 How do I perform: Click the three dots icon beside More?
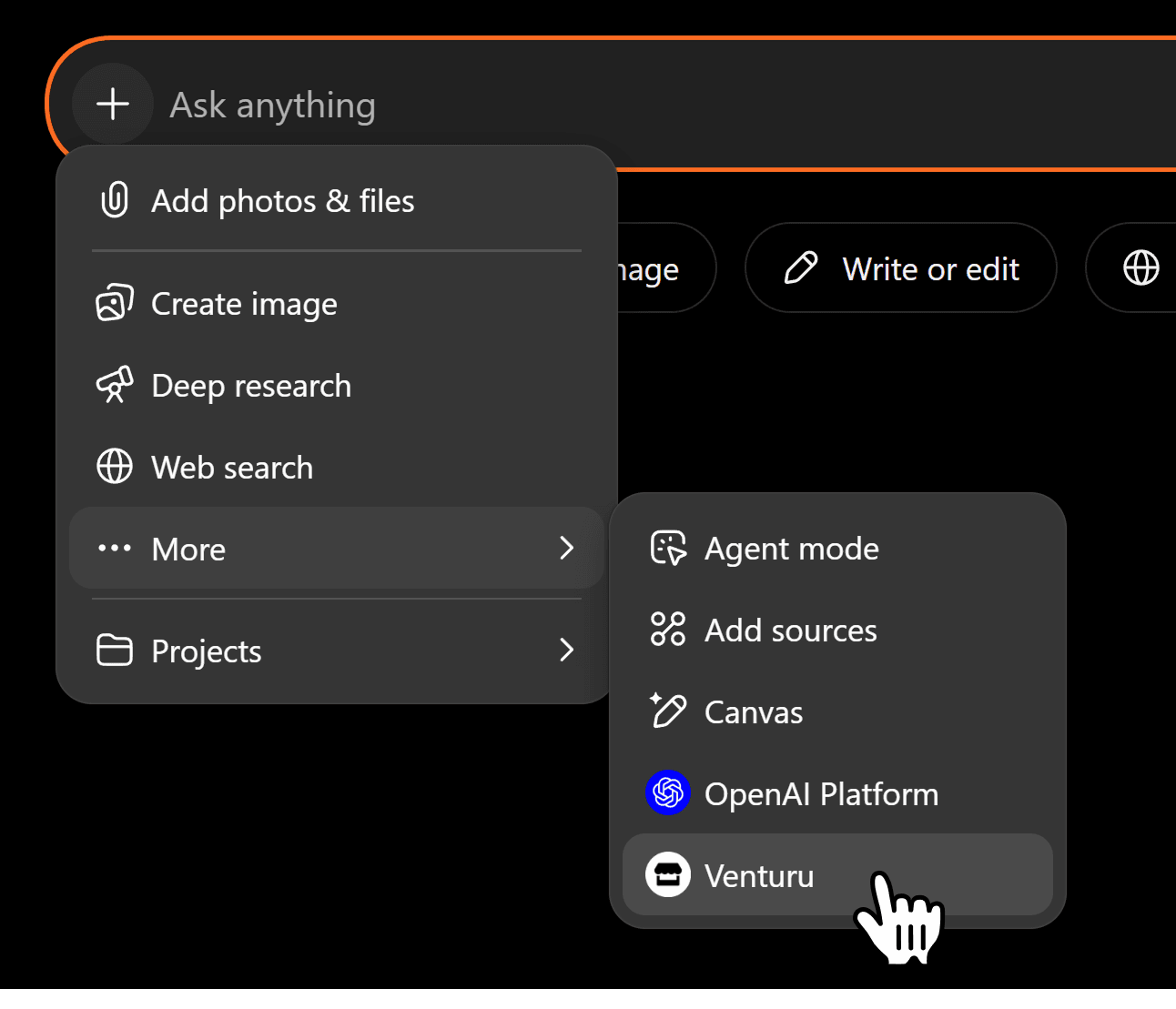pos(115,548)
